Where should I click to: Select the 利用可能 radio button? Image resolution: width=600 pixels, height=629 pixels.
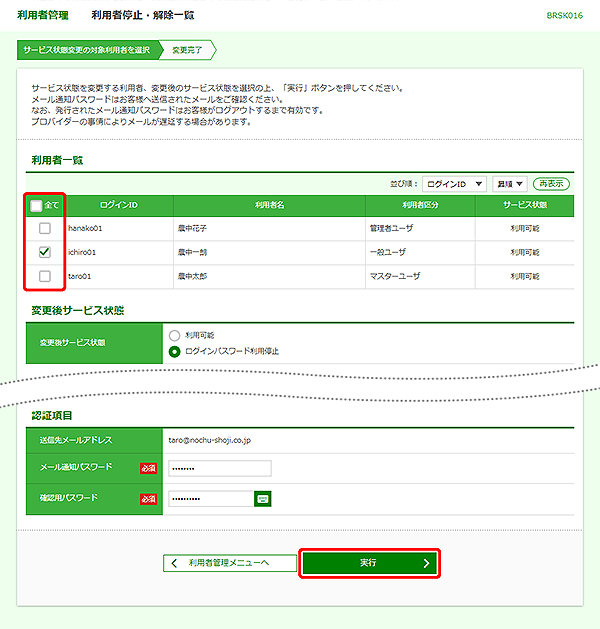[x=174, y=335]
